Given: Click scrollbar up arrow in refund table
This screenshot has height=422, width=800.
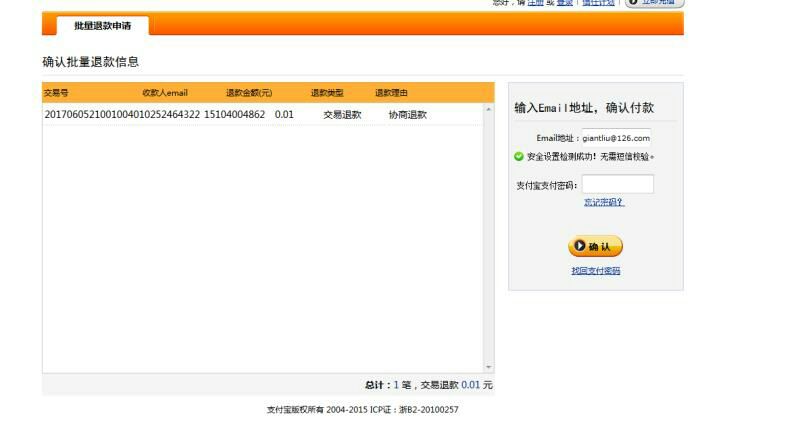Looking at the screenshot, I should [489, 109].
